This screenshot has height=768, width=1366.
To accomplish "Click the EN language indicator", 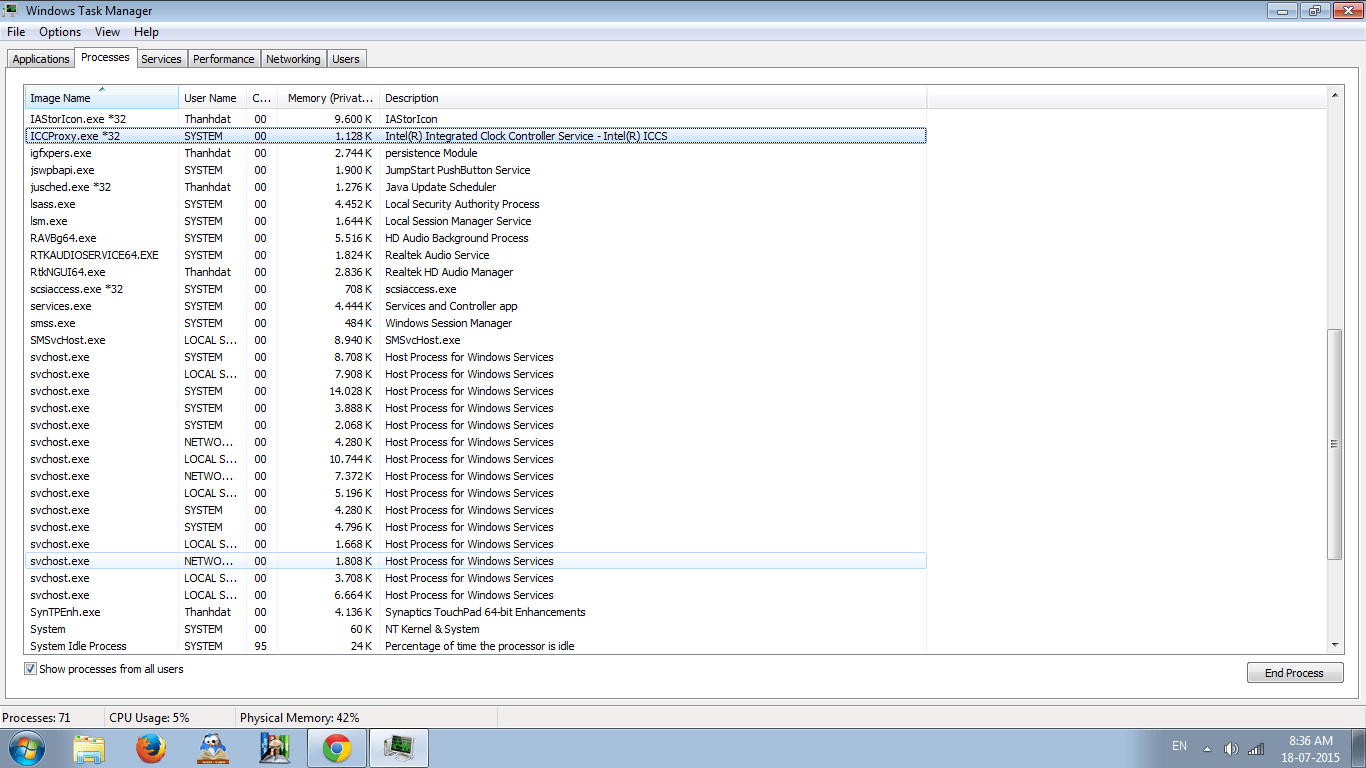I will pyautogui.click(x=1179, y=746).
